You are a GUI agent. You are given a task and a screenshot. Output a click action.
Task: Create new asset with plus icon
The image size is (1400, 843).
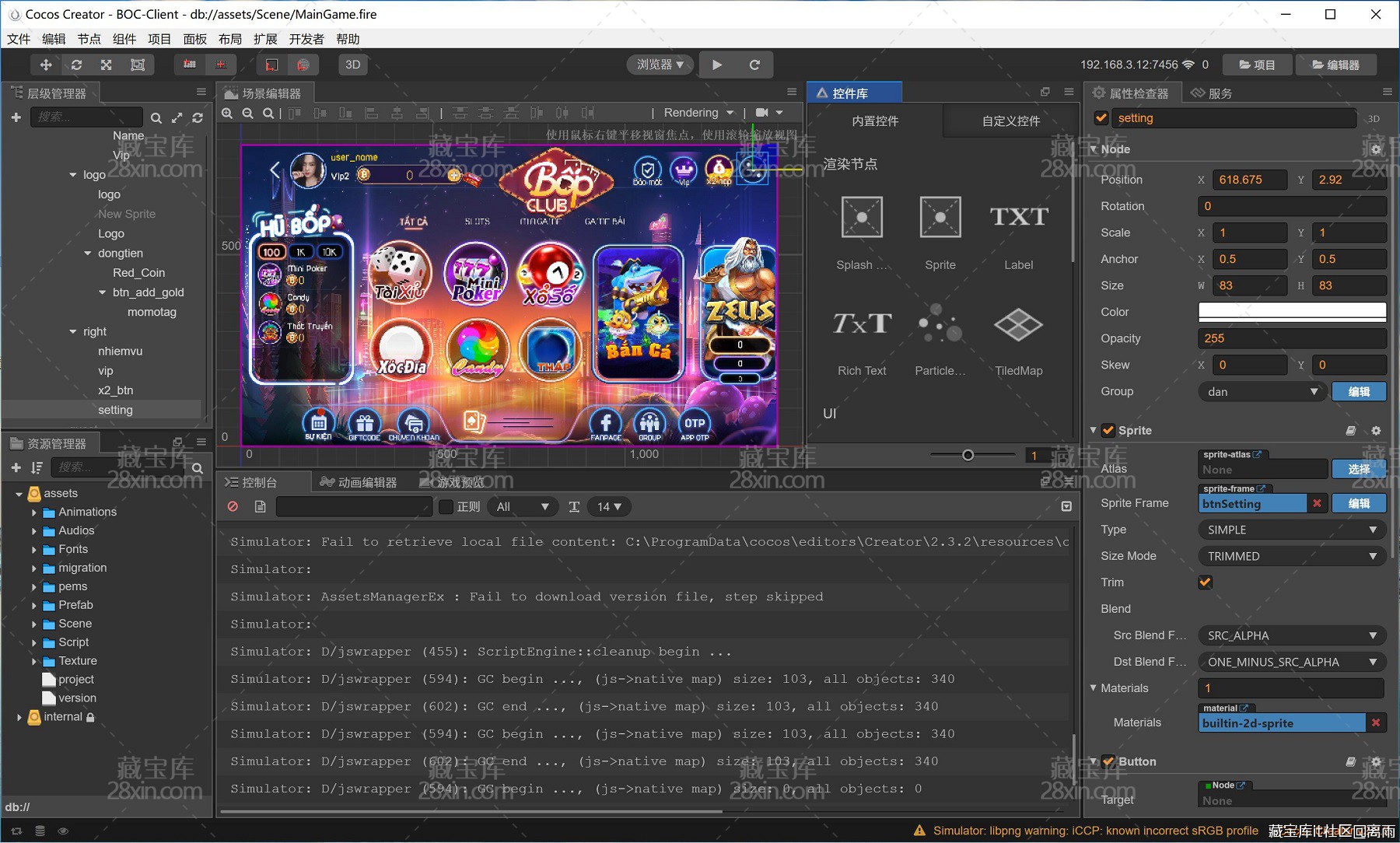16,467
